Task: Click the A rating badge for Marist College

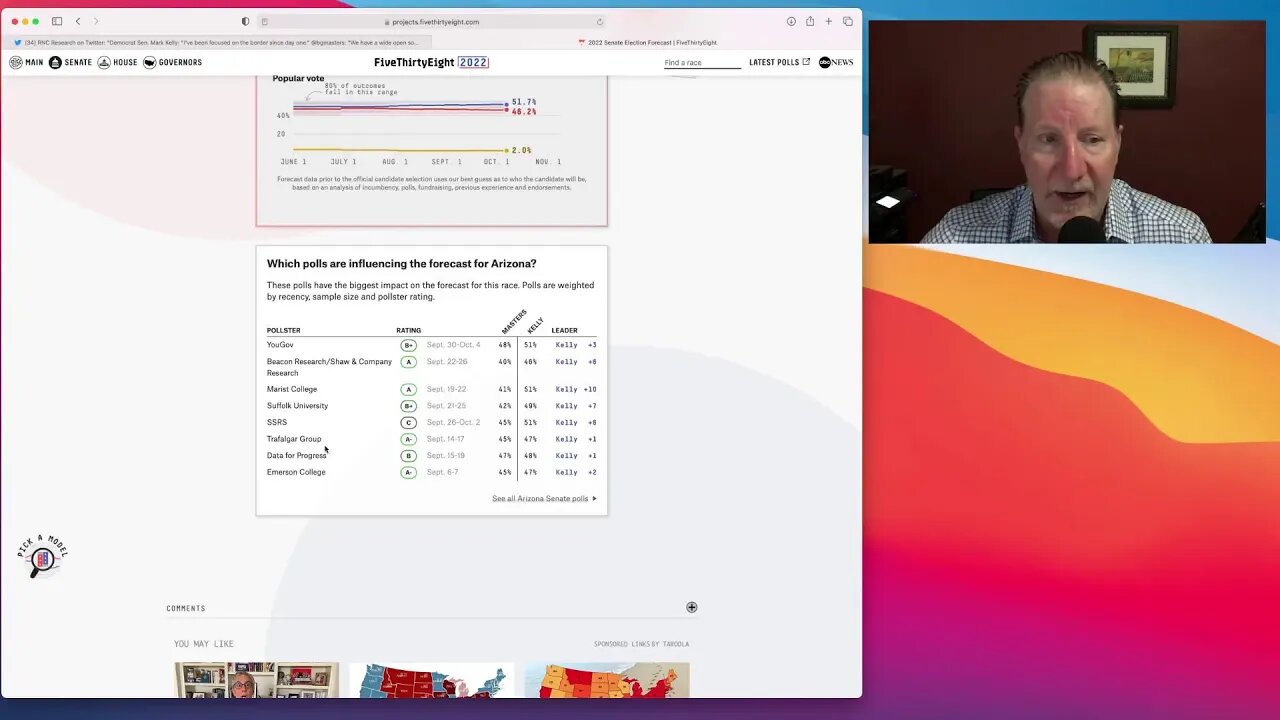Action: (408, 389)
